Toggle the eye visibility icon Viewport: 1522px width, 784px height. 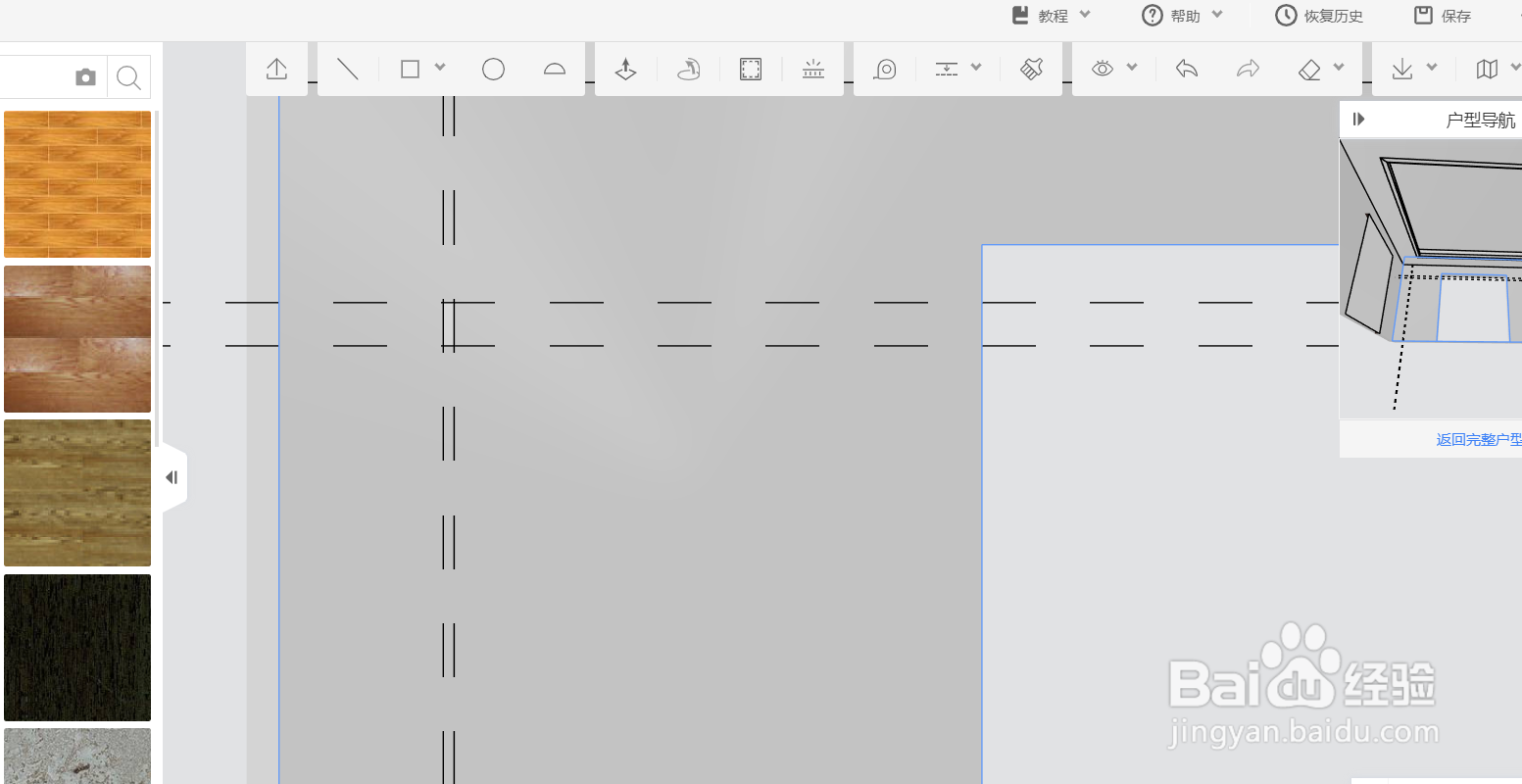(1103, 69)
